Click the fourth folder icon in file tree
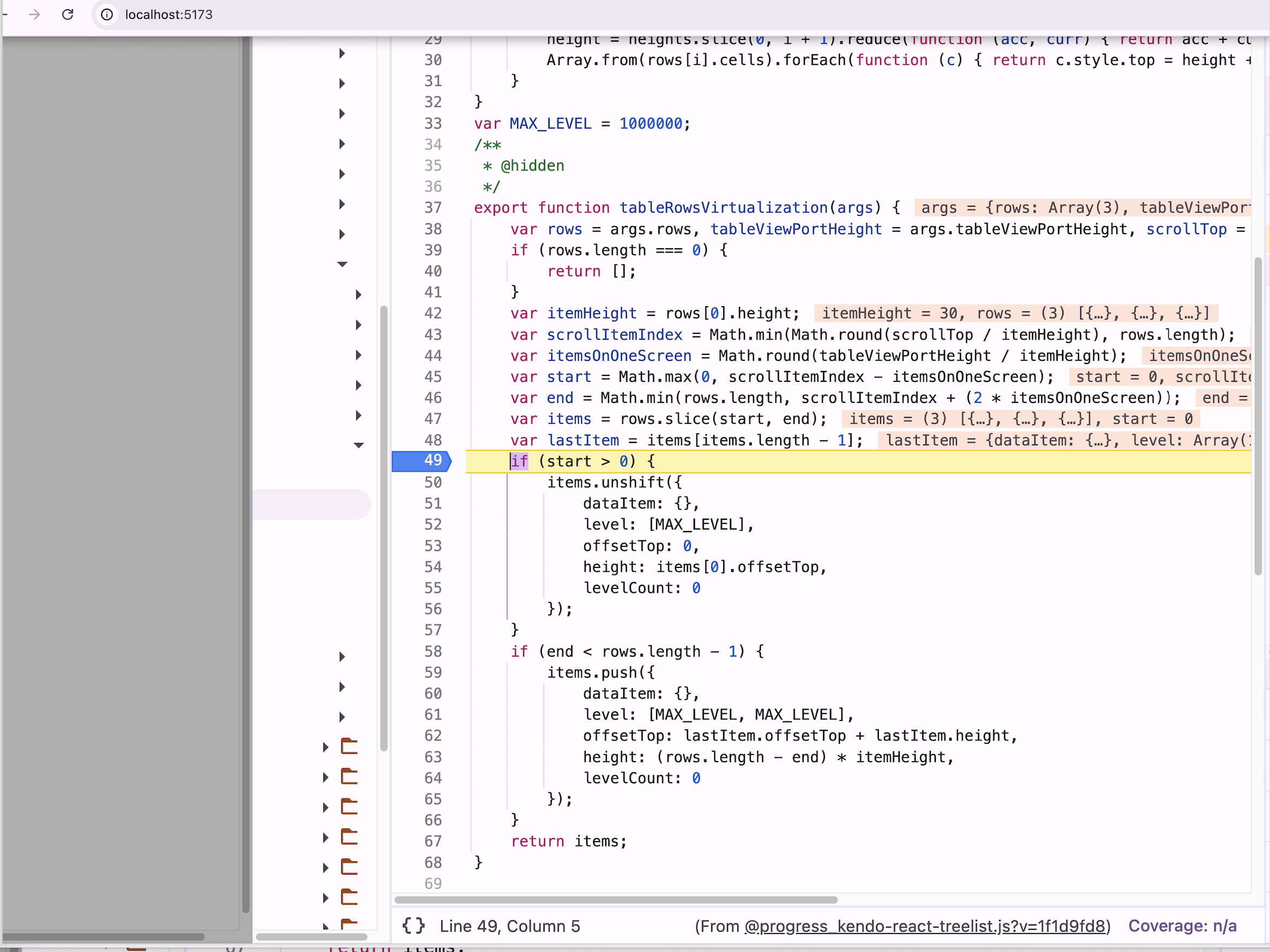 click(349, 837)
